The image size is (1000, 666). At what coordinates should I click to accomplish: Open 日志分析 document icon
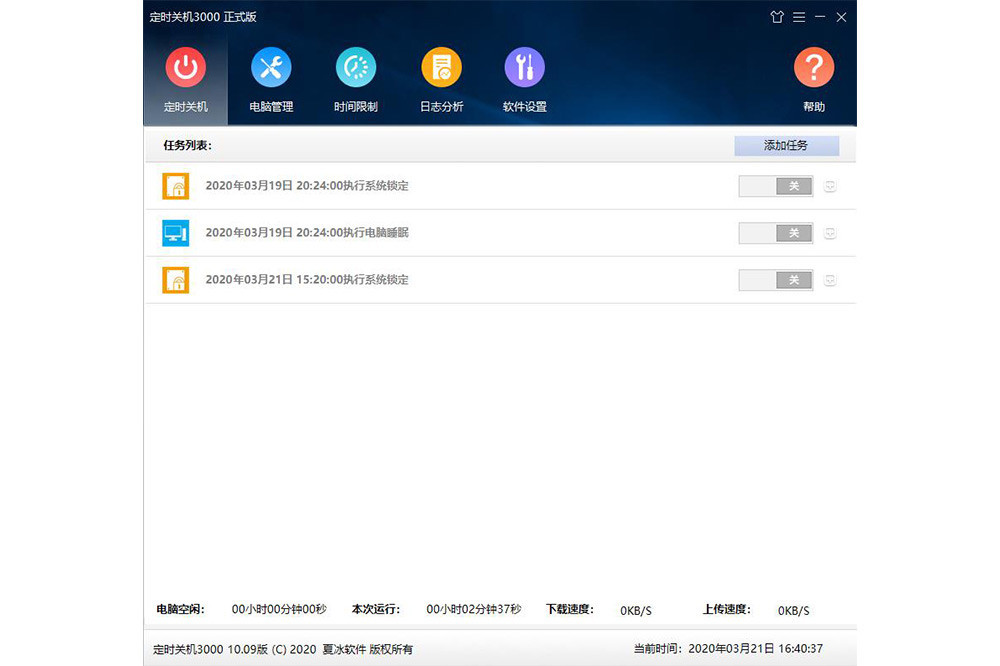click(x=441, y=69)
